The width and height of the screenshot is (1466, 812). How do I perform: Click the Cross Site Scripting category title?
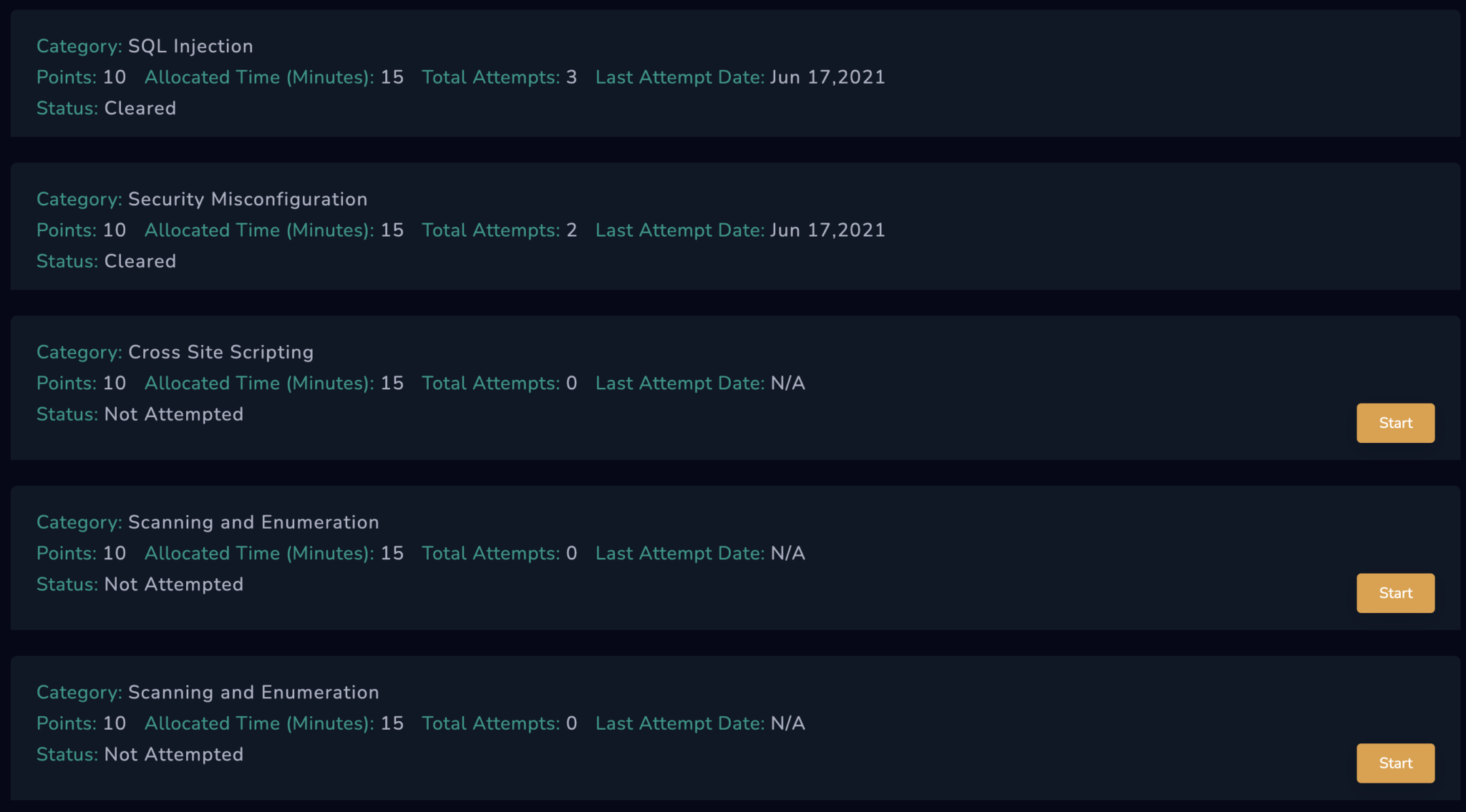(x=220, y=353)
